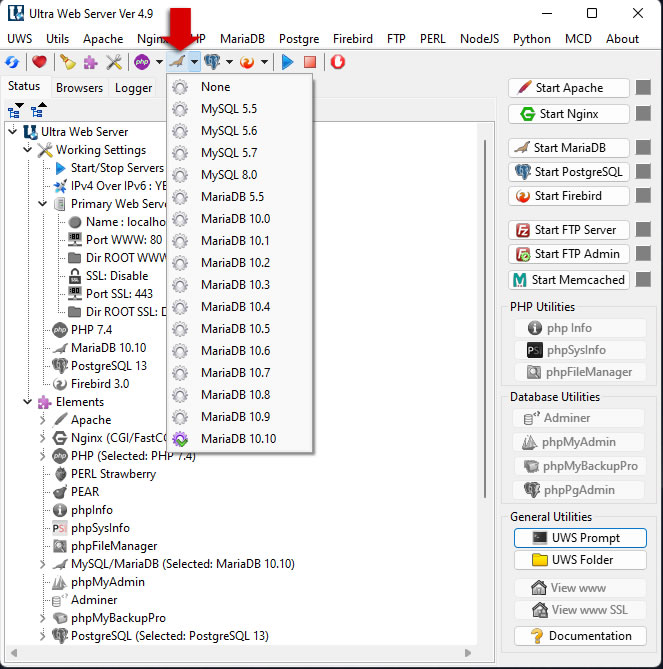The image size is (663, 669).
Task: Click Start PostgreSQL button
Action: [569, 172]
